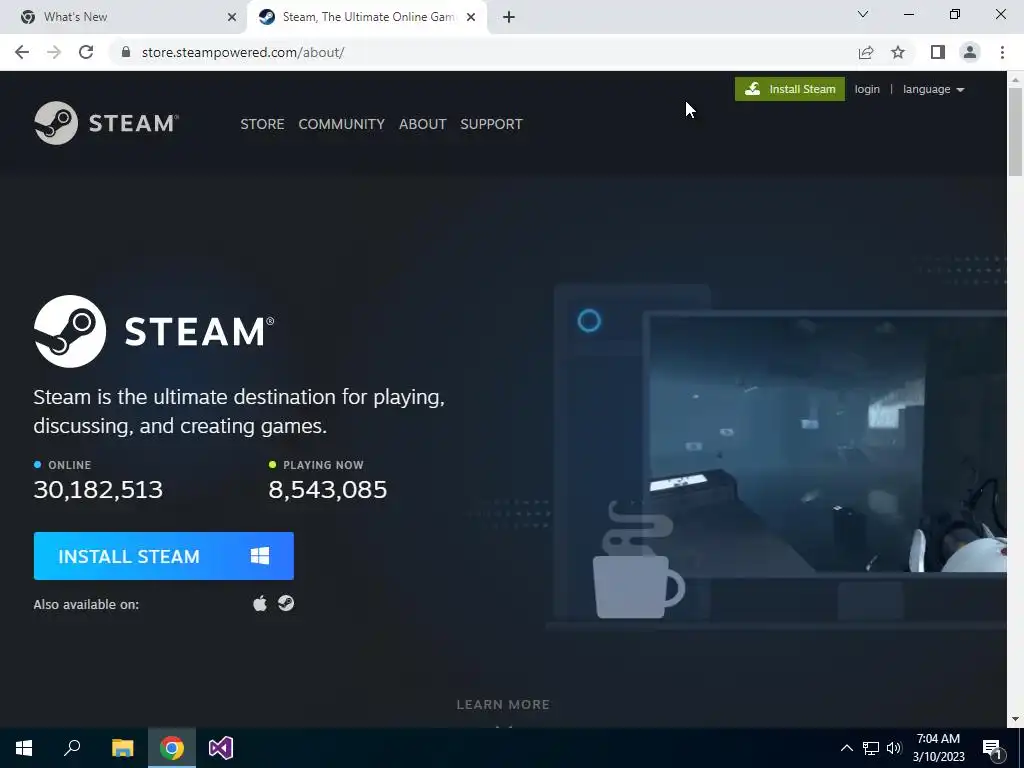Open the COMMUNITY menu
The image size is (1024, 768).
(x=342, y=124)
